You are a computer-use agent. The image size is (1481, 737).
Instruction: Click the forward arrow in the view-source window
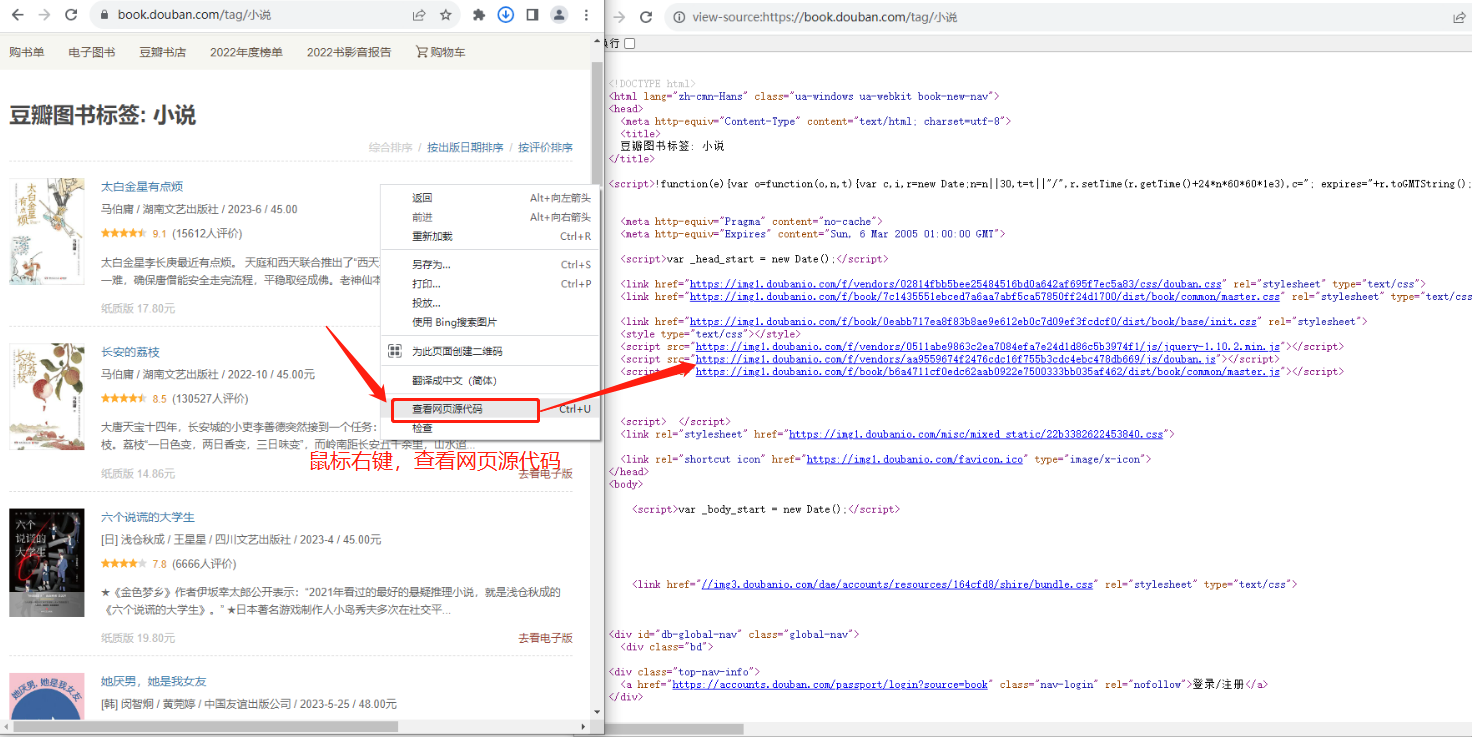click(619, 17)
